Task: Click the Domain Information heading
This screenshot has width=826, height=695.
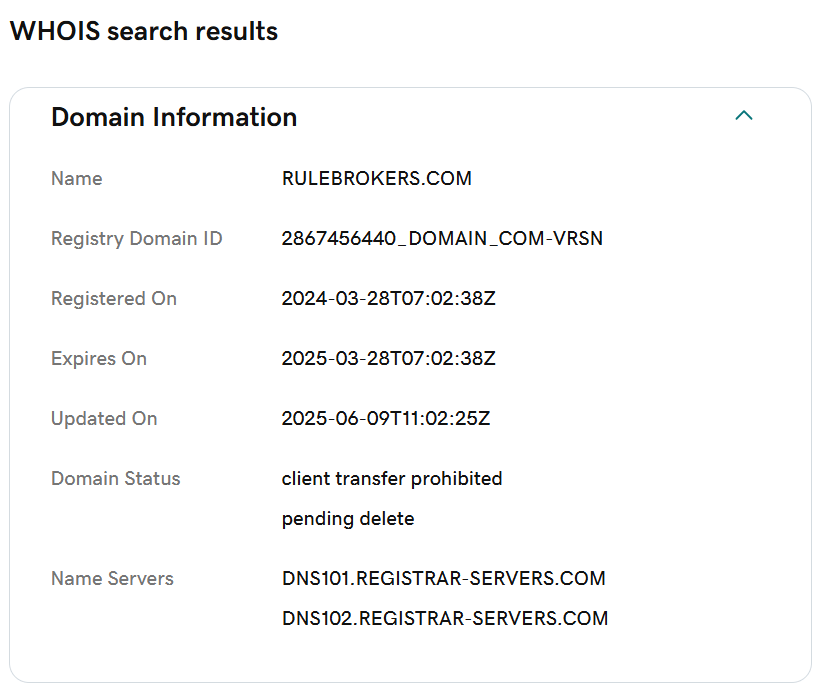Action: (174, 117)
